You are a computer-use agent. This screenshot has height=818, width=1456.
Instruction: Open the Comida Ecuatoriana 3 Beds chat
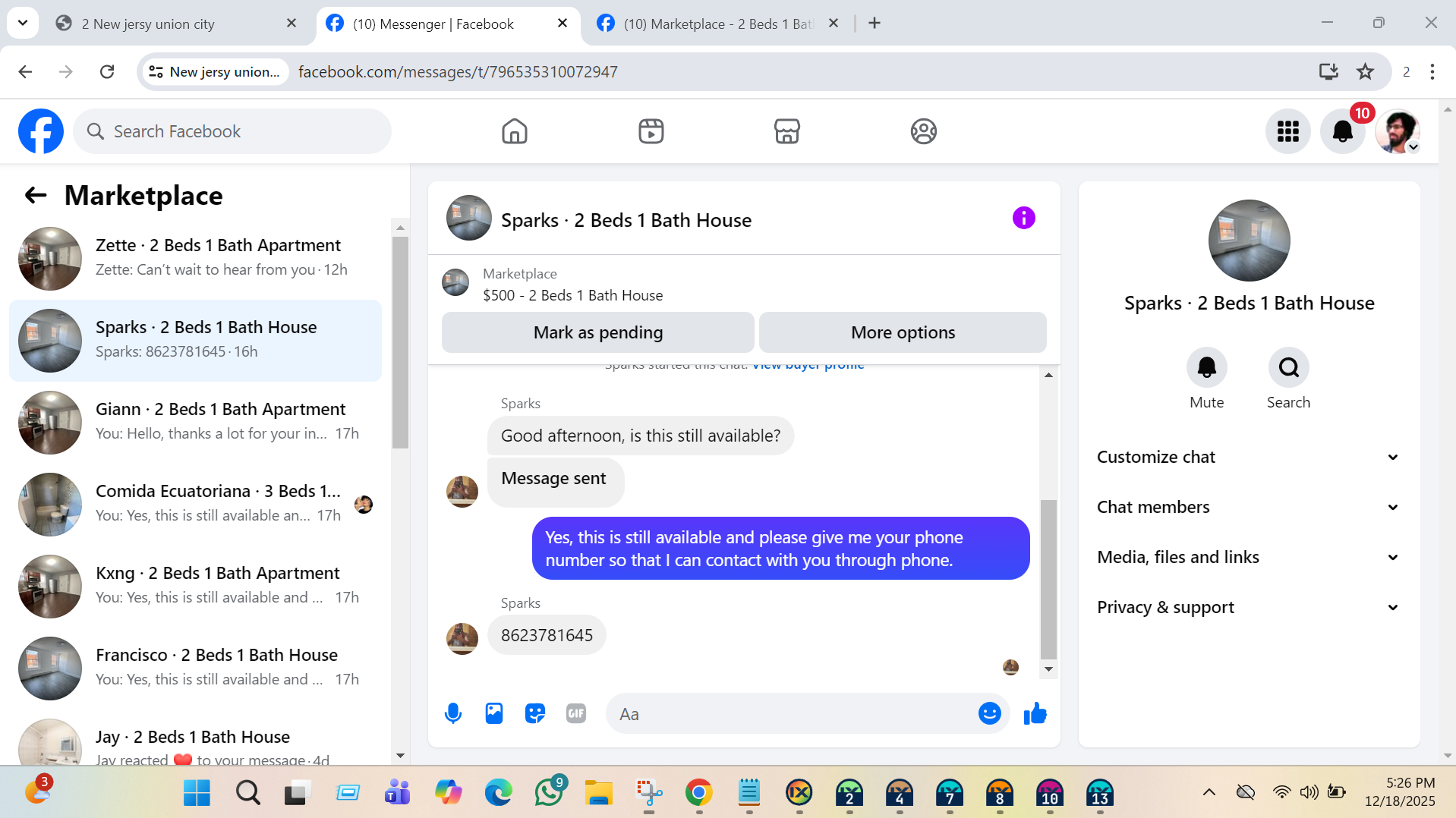(195, 504)
